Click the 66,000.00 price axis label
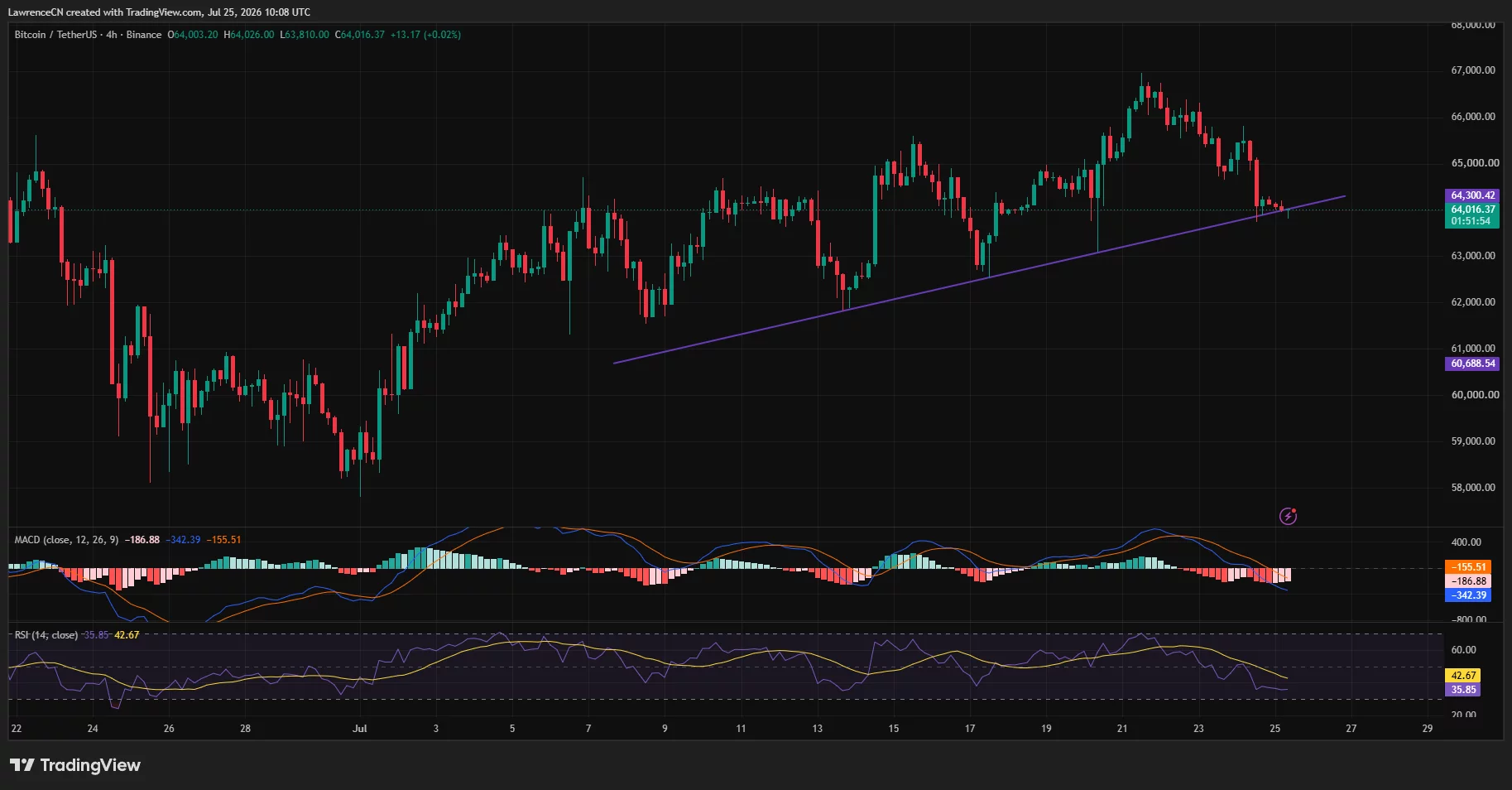 coord(1473,117)
